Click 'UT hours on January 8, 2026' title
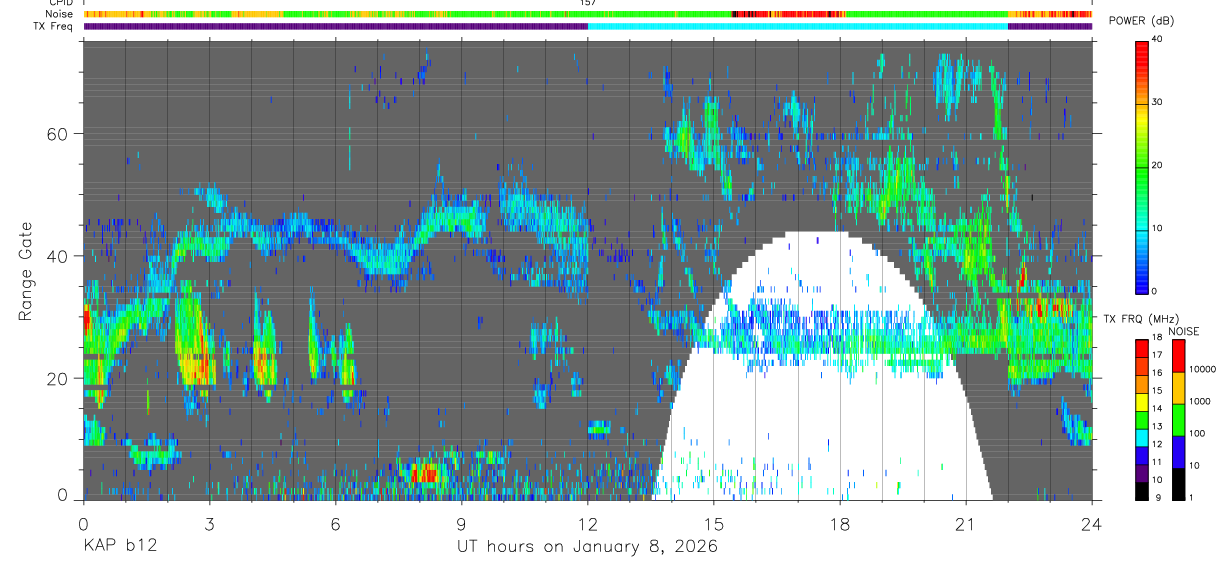The image size is (1228, 567). (x=588, y=546)
